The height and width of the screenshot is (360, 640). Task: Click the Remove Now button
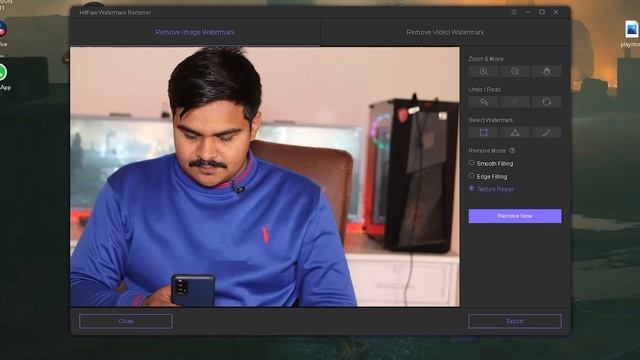pyautogui.click(x=515, y=216)
